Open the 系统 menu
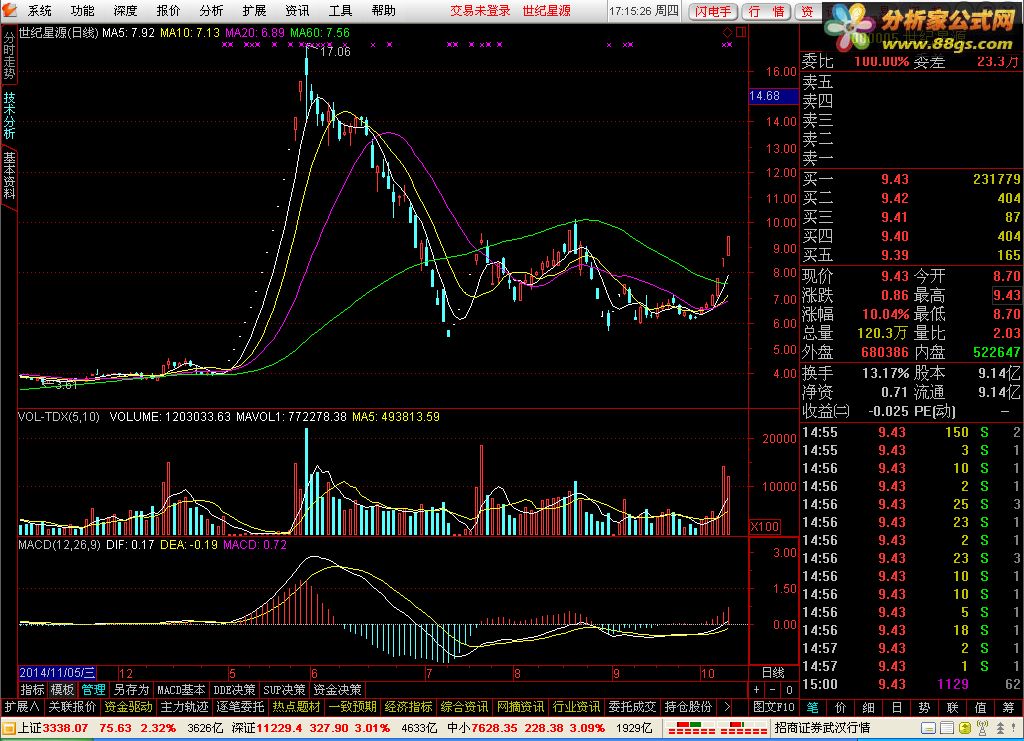The image size is (1024, 741). pos(40,10)
